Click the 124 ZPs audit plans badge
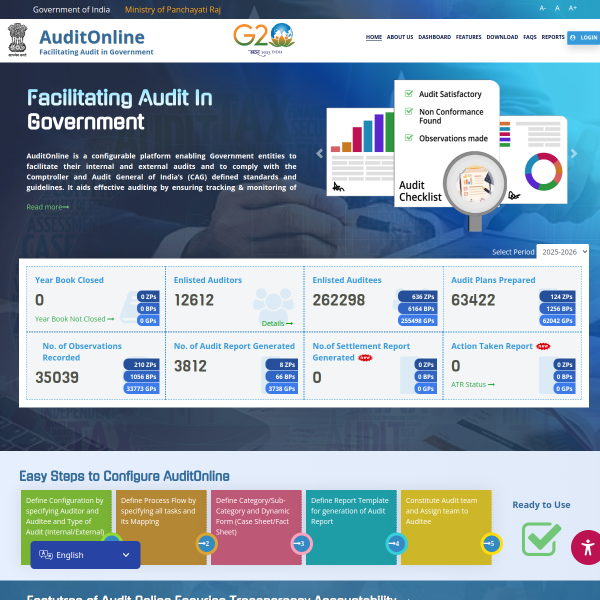 tap(558, 297)
